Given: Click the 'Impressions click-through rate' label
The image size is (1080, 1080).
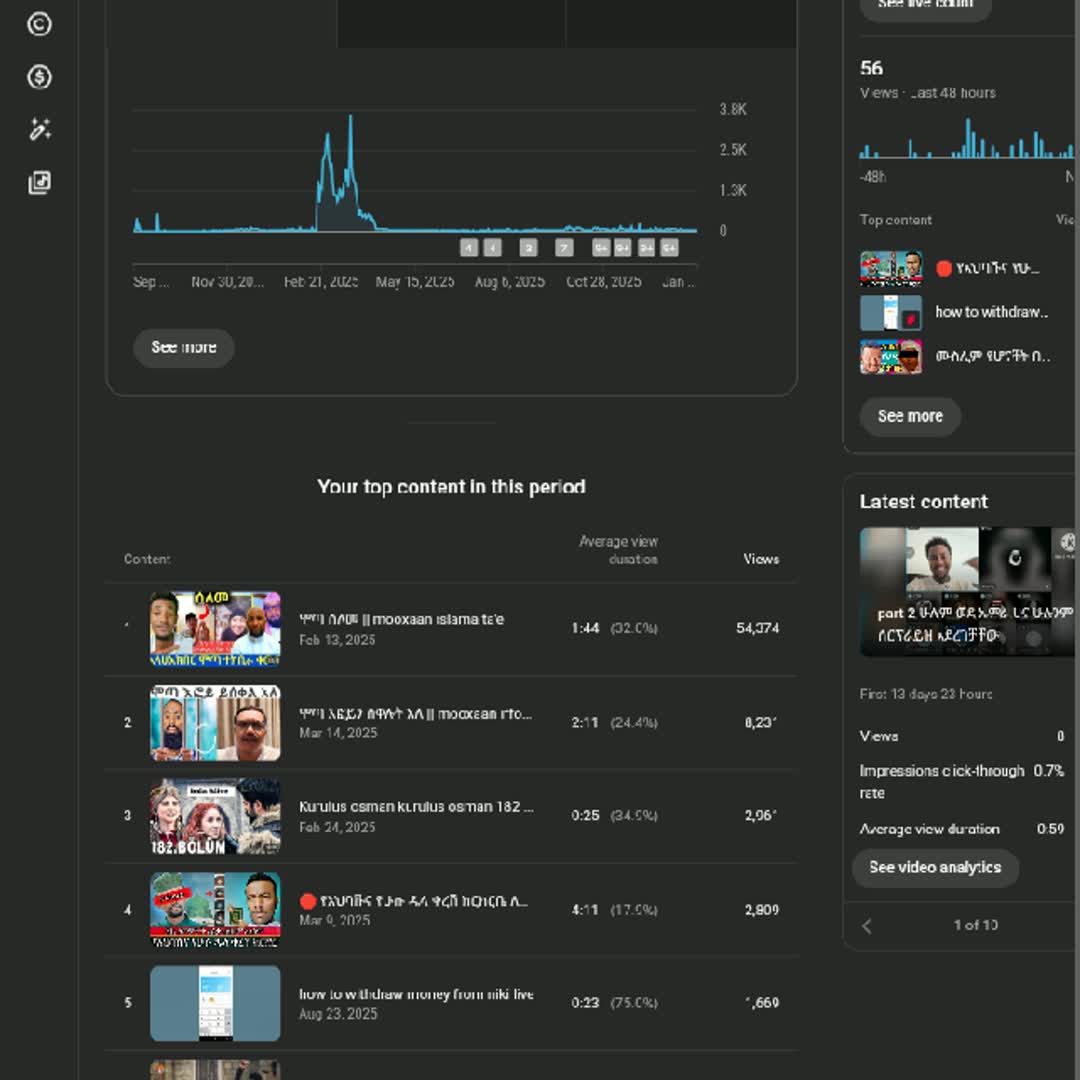Looking at the screenshot, I should click(x=942, y=782).
